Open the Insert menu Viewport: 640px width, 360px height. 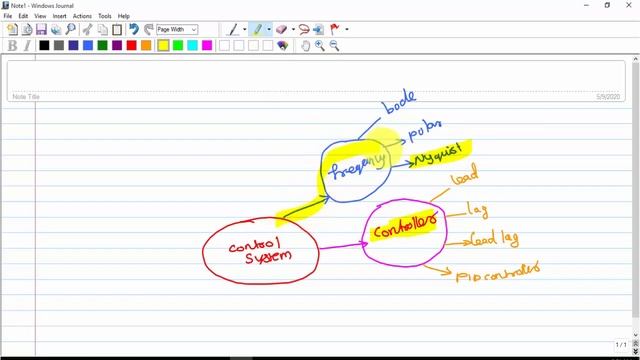coord(59,16)
